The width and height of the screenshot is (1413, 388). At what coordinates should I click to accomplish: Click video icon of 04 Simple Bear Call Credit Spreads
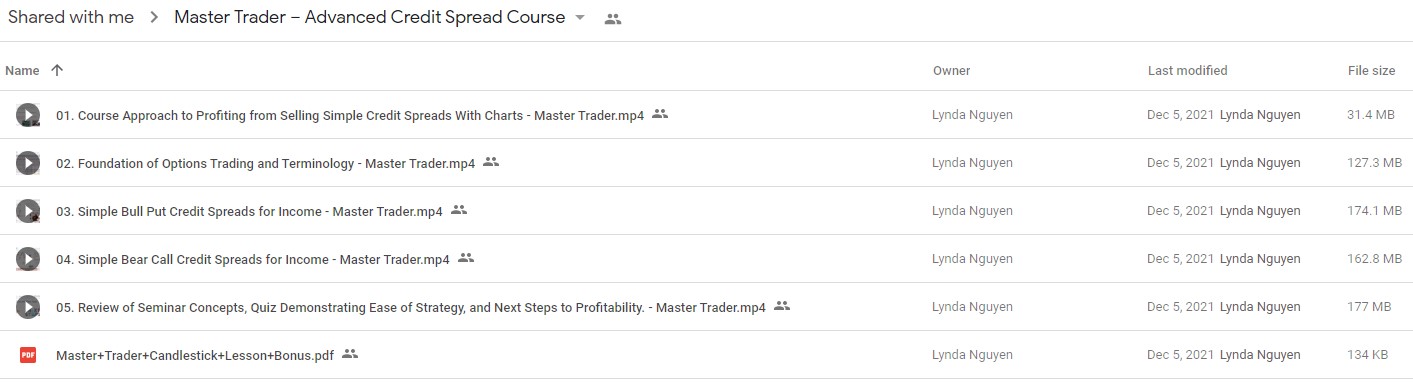tap(28, 259)
